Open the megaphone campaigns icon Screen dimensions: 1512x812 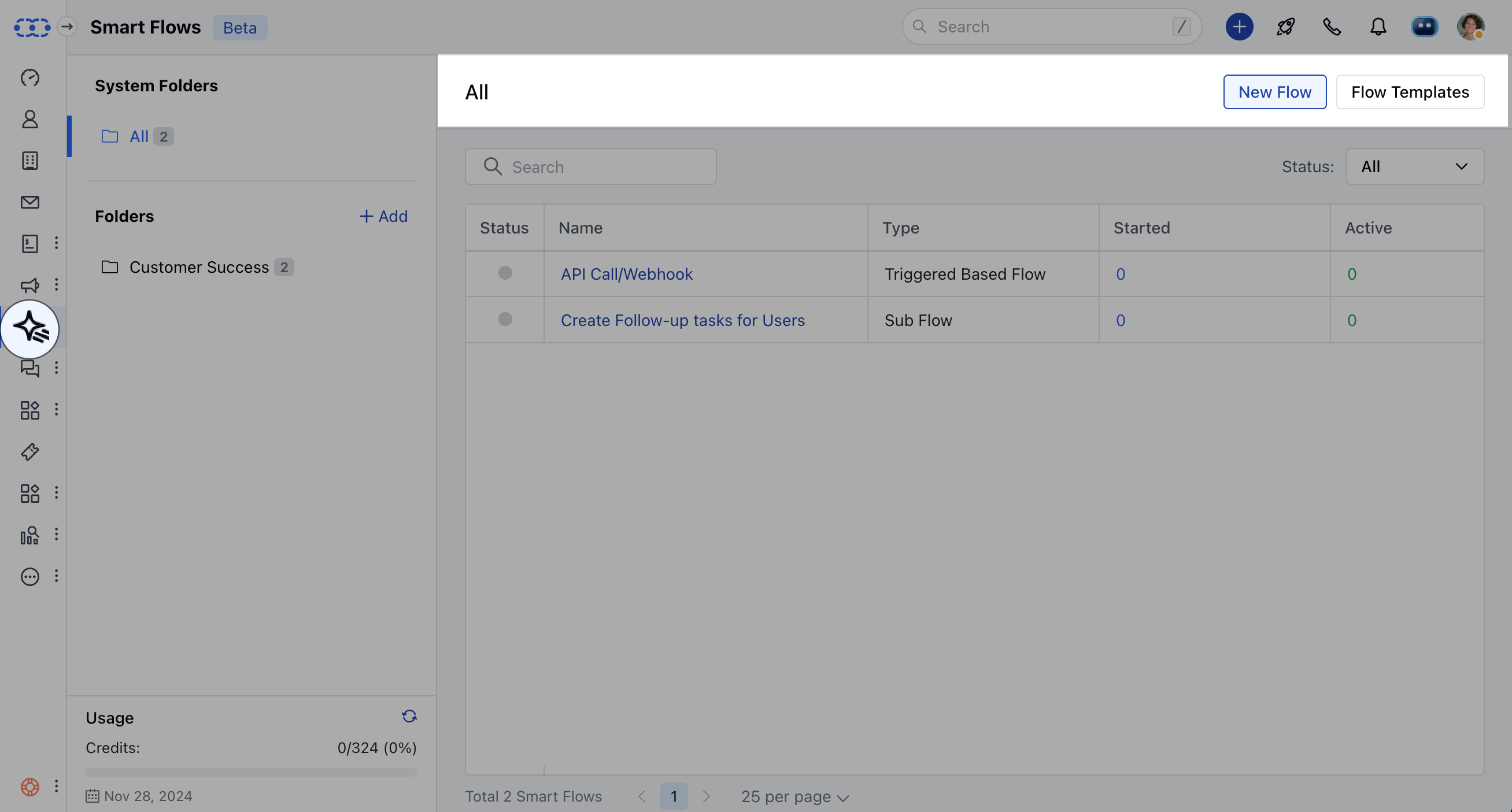point(30,285)
